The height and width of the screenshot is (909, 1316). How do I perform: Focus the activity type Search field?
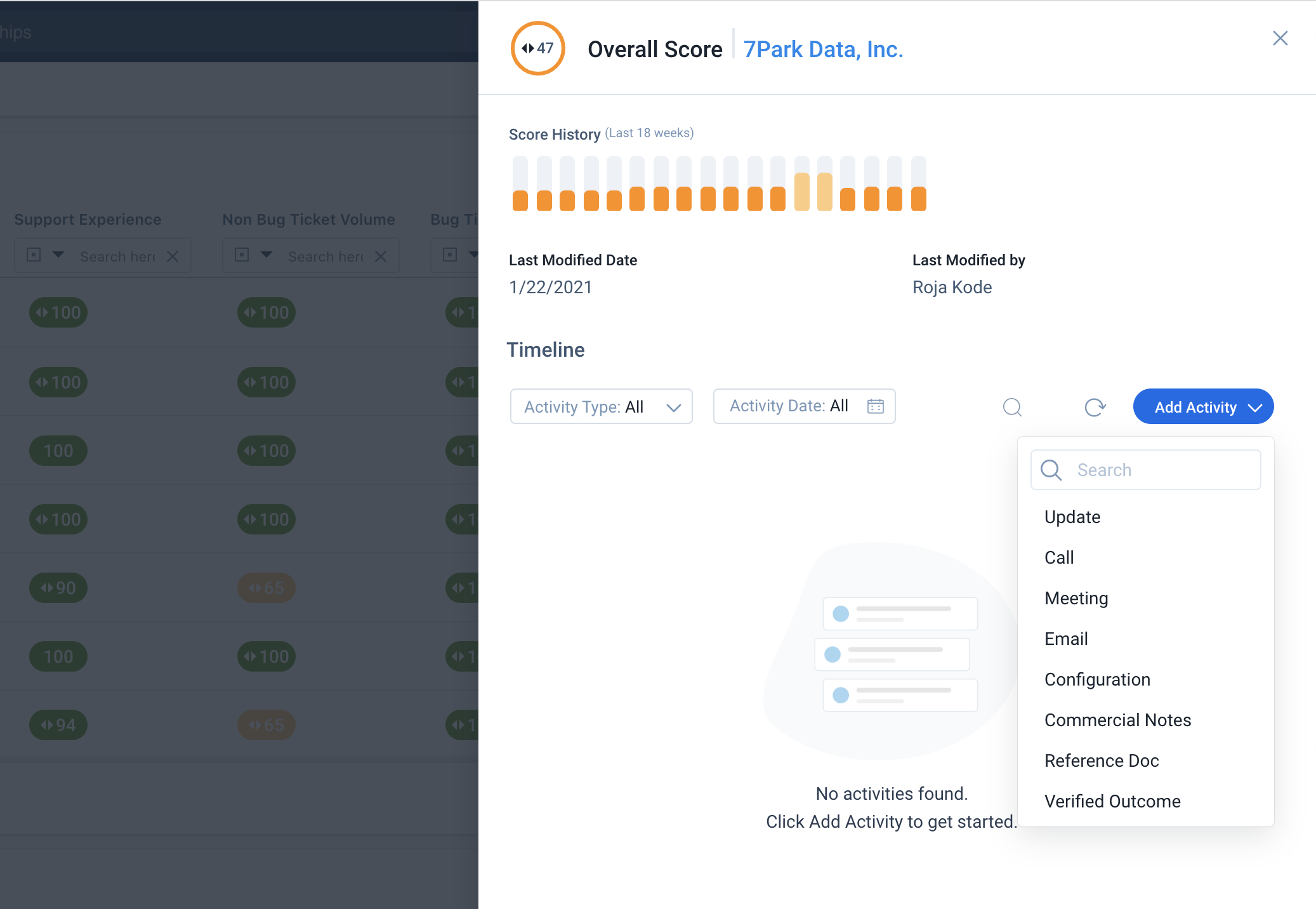pos(1145,470)
